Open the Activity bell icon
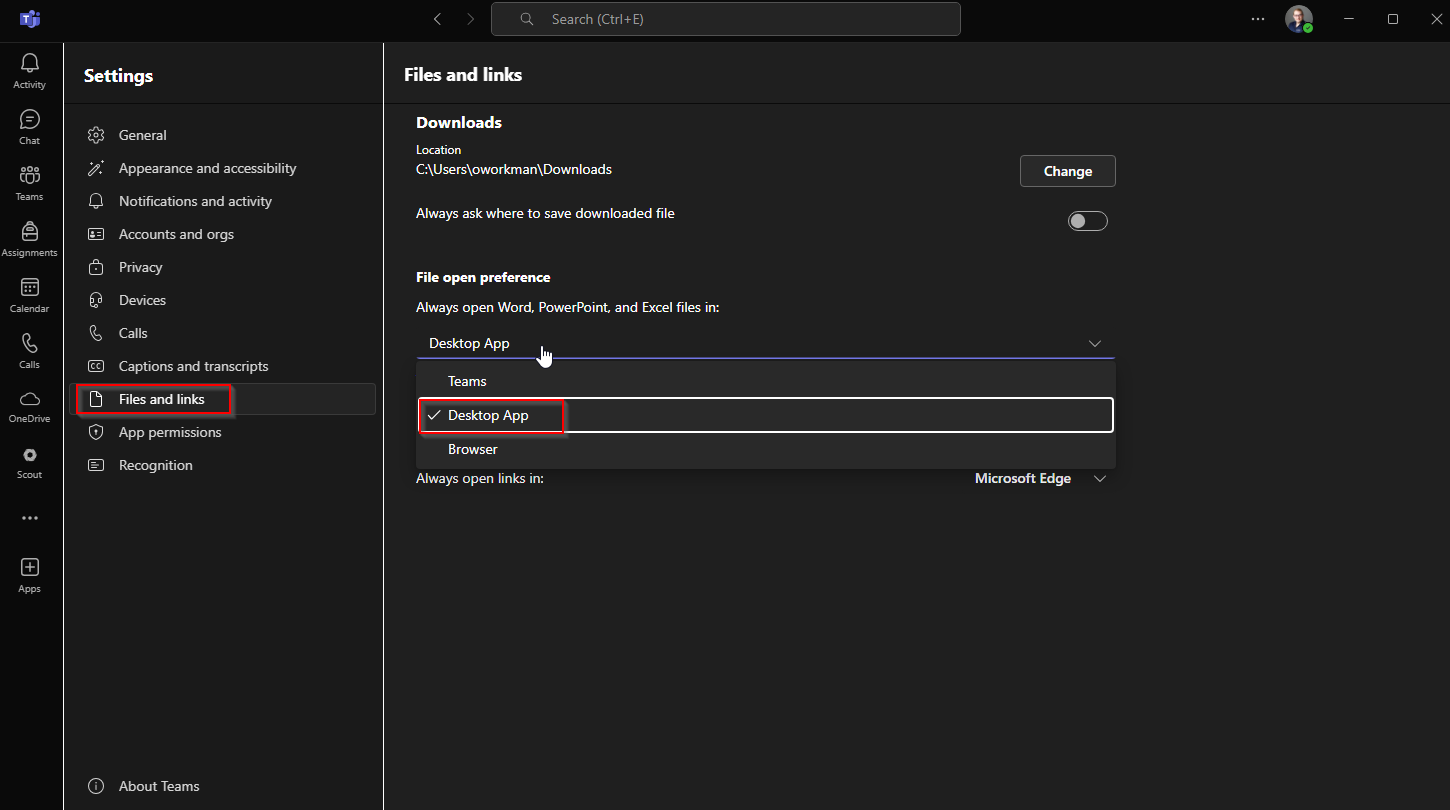 pos(30,70)
